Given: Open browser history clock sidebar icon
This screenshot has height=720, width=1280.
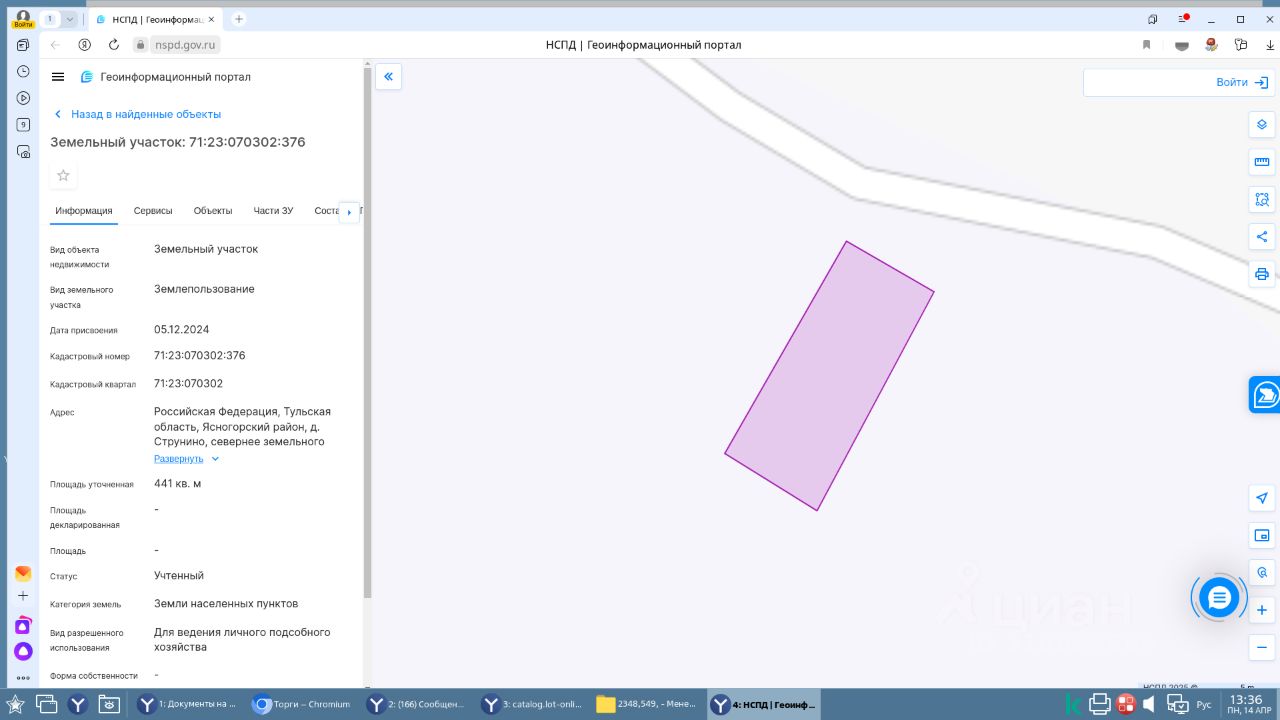Looking at the screenshot, I should tap(23, 72).
